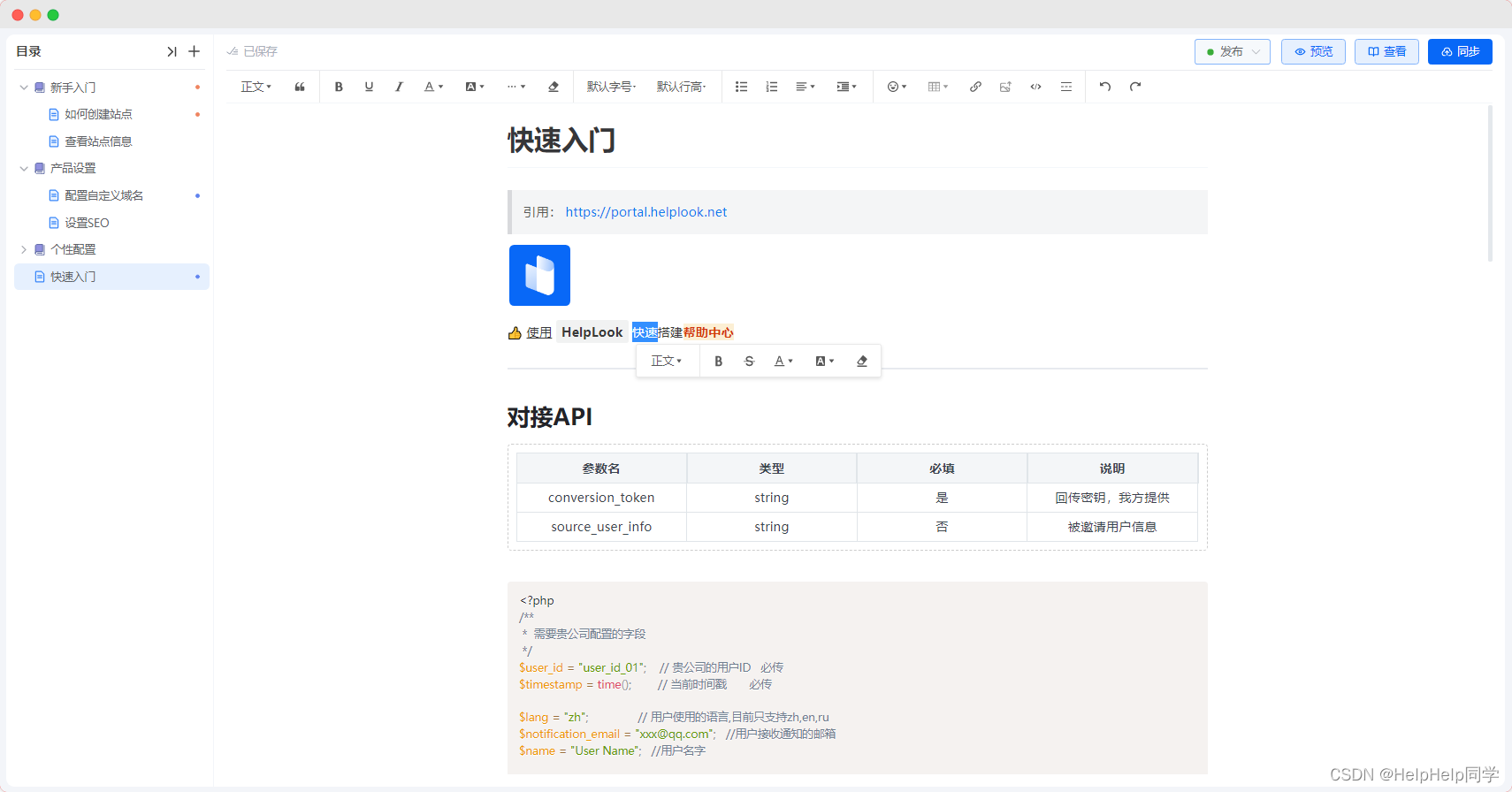Viewport: 1512px width, 792px height.
Task: Open the insert table dropdown
Action: coord(937,87)
